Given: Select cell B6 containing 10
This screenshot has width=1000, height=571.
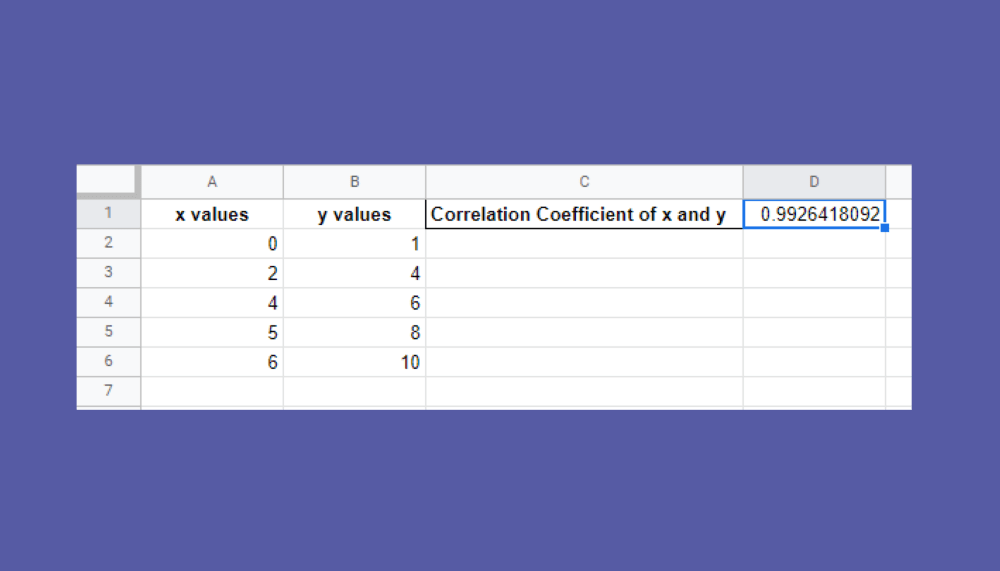Looking at the screenshot, I should point(354,362).
